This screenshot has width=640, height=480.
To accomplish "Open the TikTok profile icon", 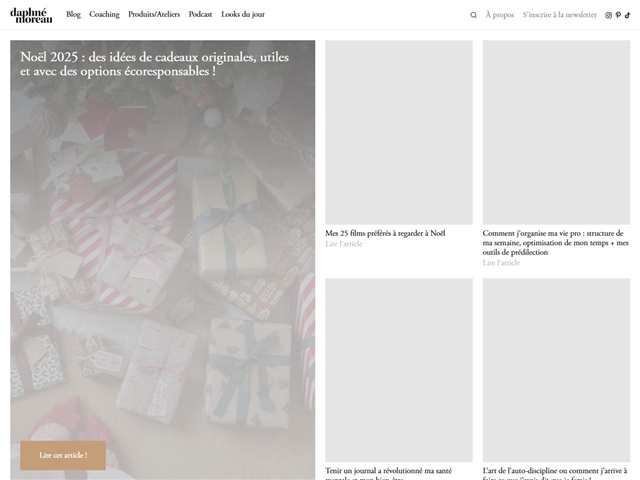I will tap(628, 15).
